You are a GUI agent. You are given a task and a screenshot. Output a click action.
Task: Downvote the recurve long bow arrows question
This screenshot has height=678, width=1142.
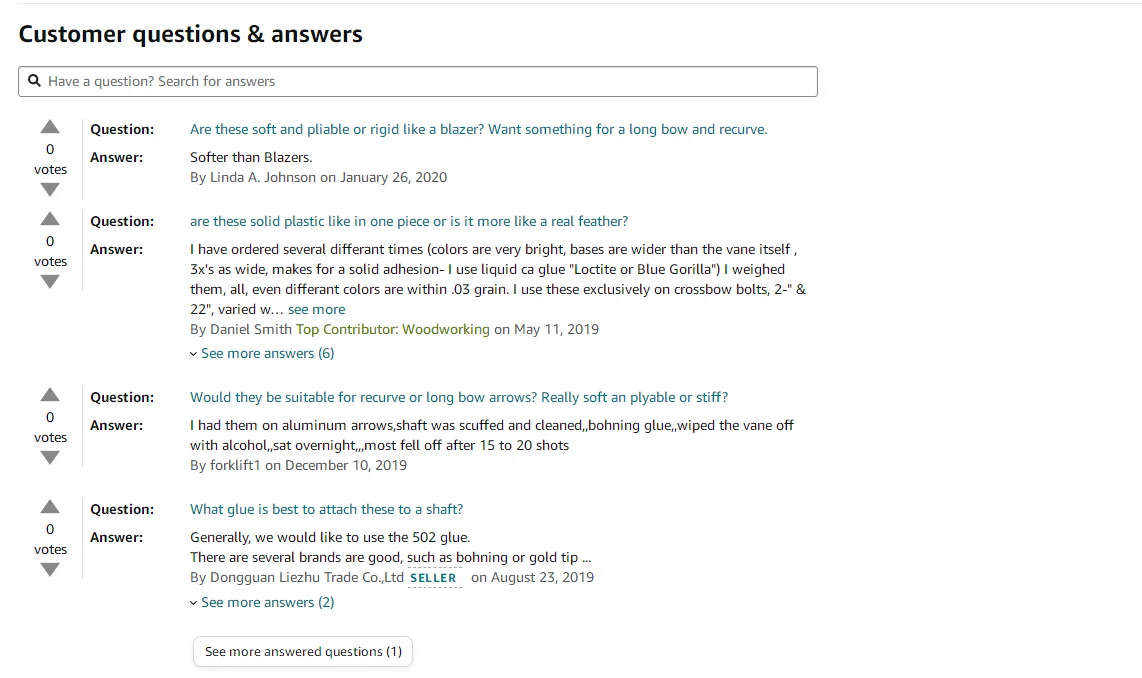[50, 458]
